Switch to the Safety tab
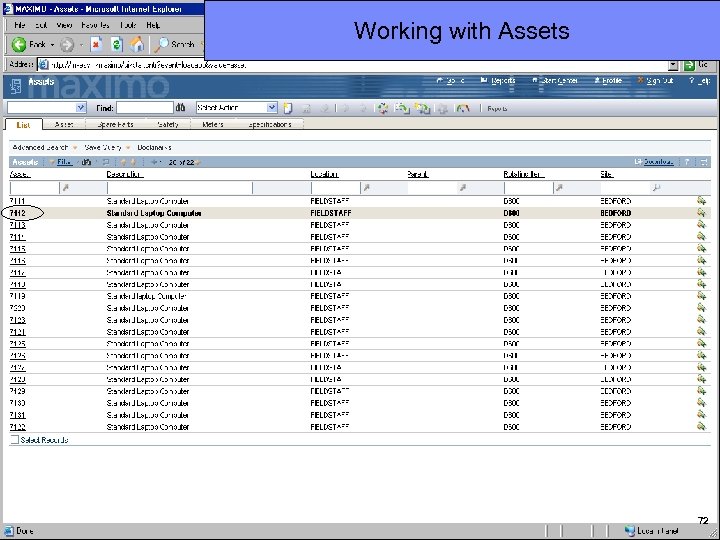The width and height of the screenshot is (720, 540). tap(168, 124)
